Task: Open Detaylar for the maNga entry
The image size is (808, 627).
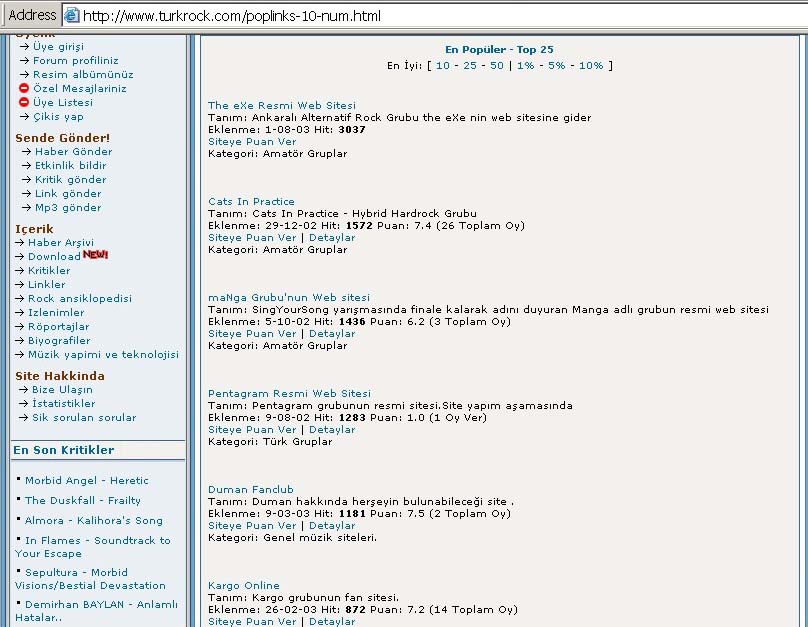Action: coord(332,333)
